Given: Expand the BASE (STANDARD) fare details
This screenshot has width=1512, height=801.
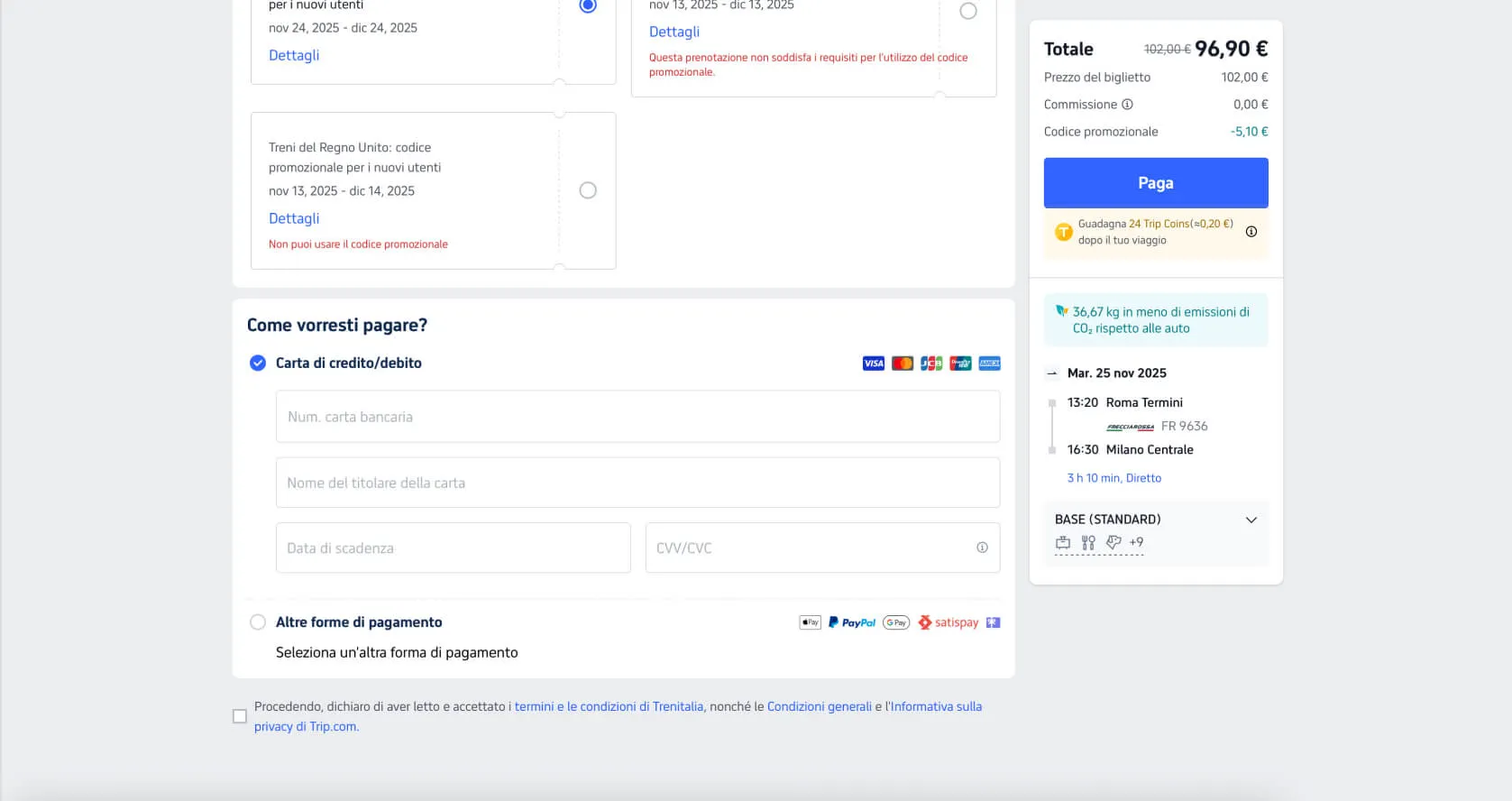Looking at the screenshot, I should pos(1251,520).
